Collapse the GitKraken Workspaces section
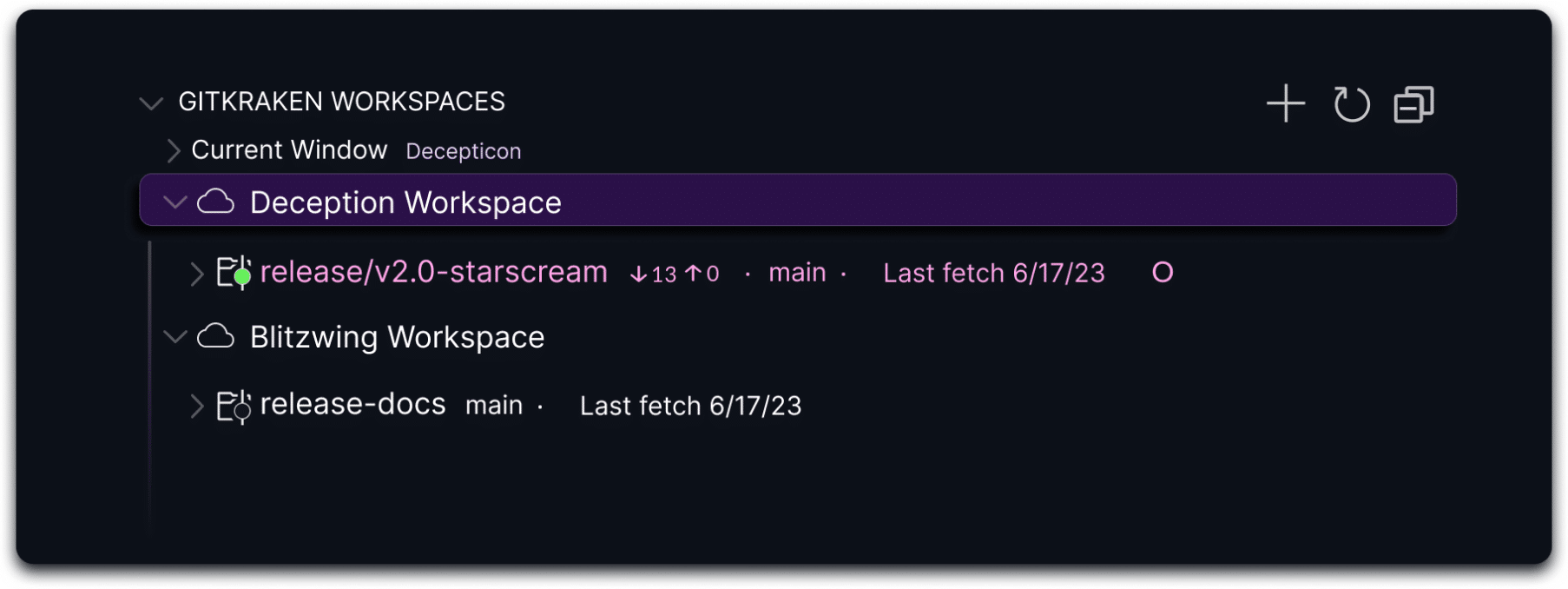This screenshot has width=1568, height=589. click(151, 103)
